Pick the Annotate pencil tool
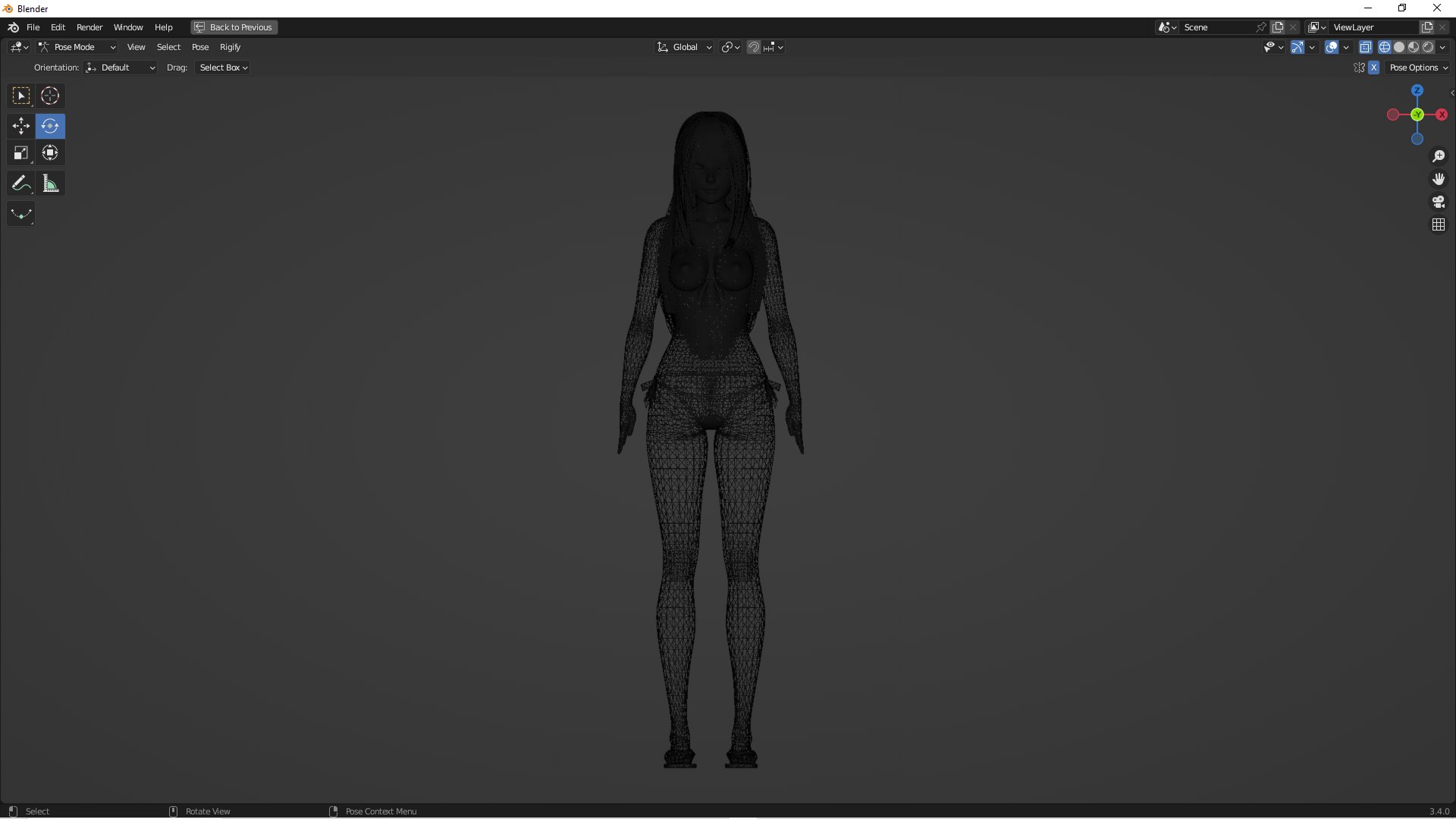The width and height of the screenshot is (1456, 819). coord(20,184)
